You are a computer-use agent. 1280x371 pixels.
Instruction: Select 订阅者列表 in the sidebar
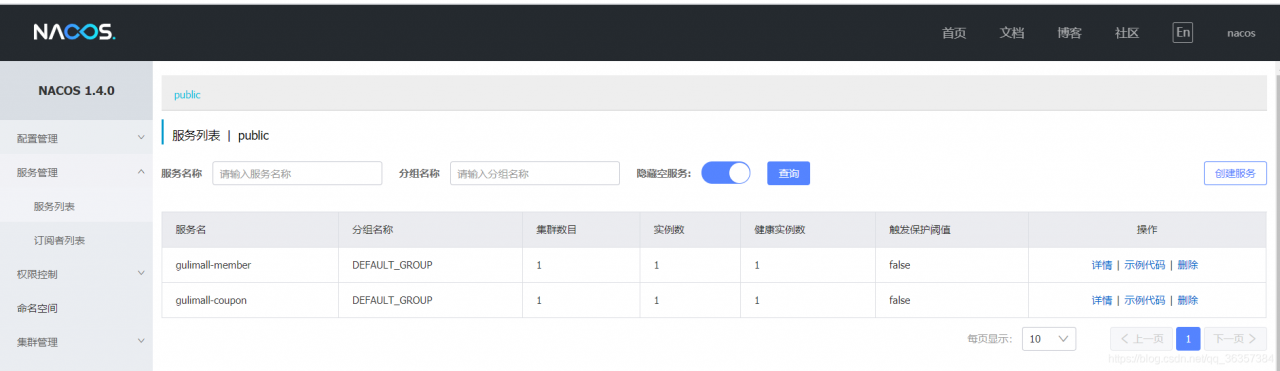[x=59, y=240]
